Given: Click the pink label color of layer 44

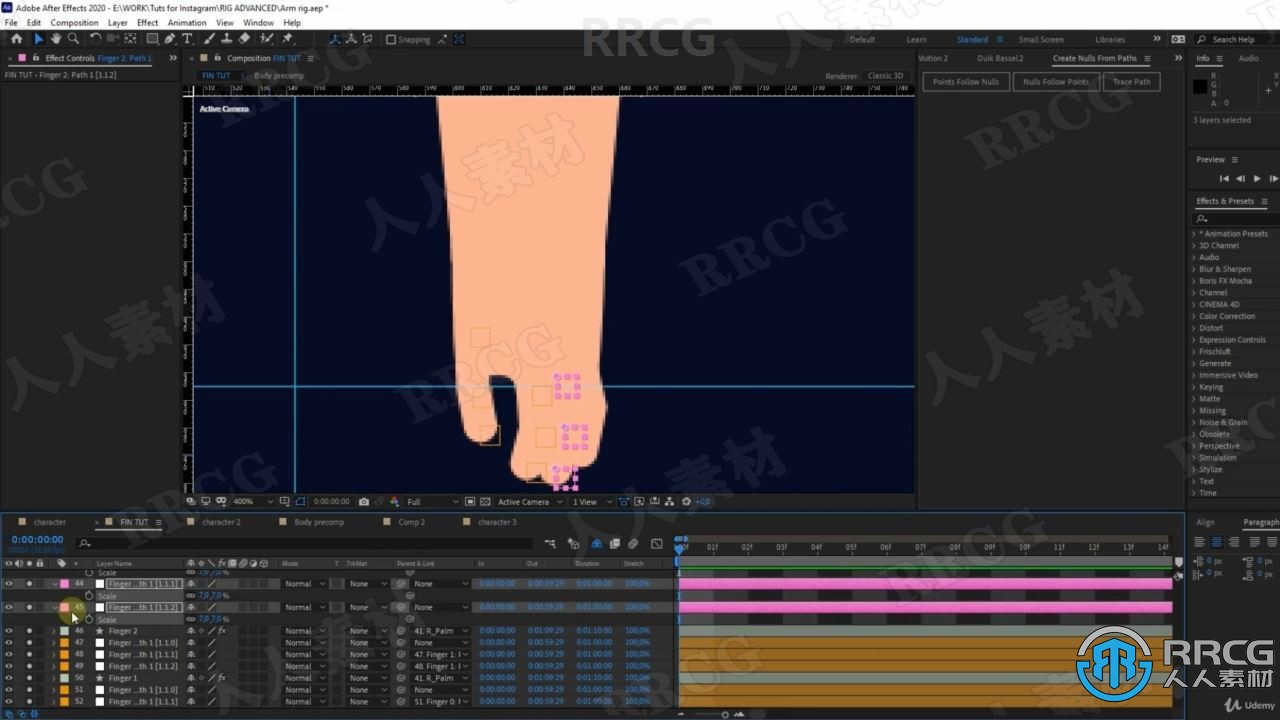Looking at the screenshot, I should point(65,583).
